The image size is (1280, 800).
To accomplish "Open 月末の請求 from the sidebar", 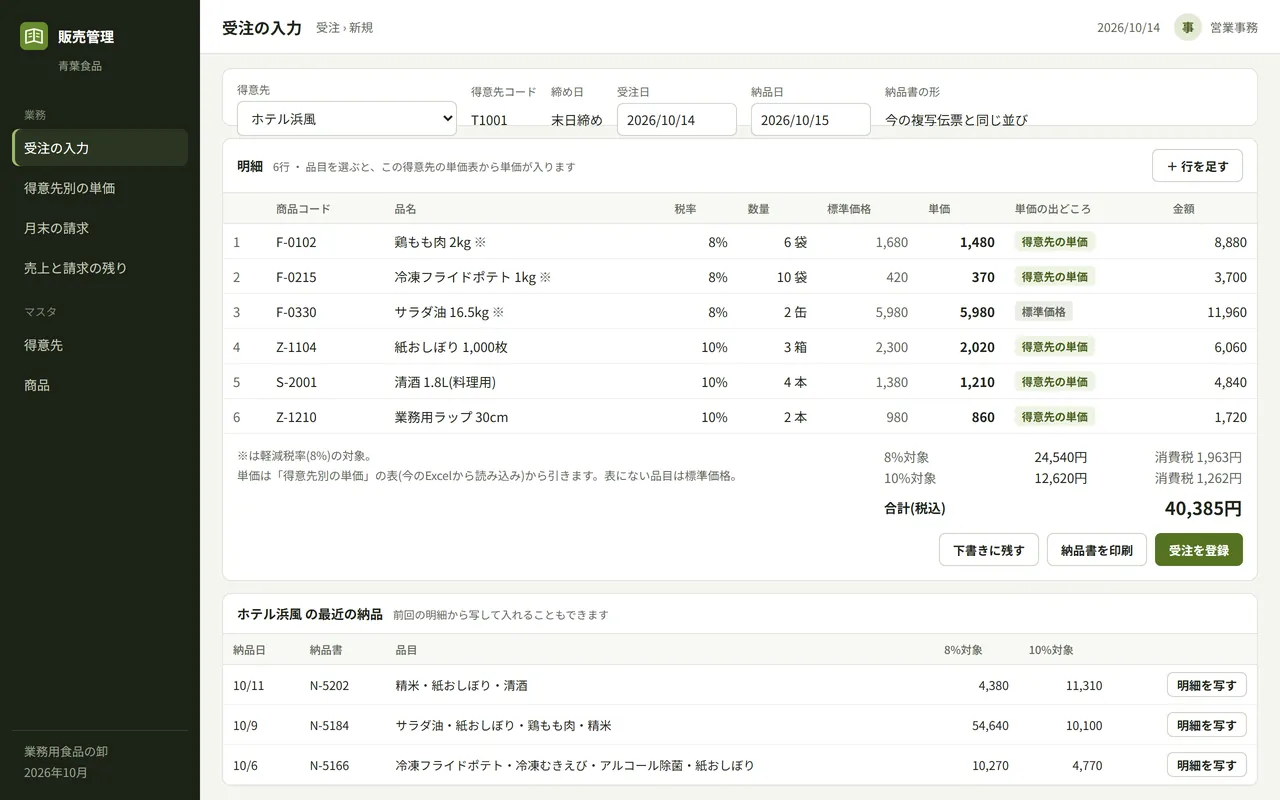I will (100, 228).
